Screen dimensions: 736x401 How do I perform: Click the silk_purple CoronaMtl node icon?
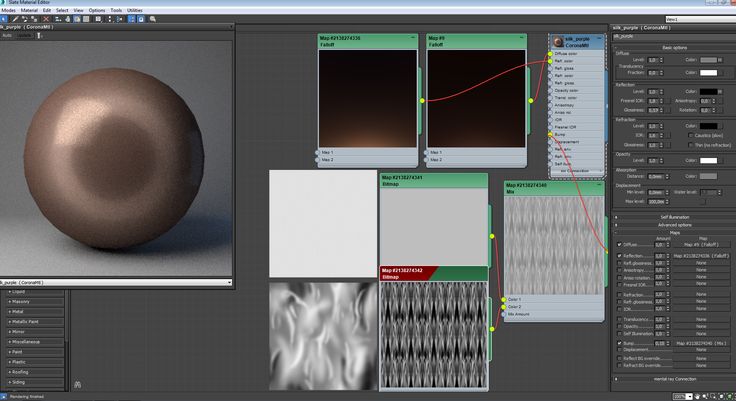tap(558, 40)
